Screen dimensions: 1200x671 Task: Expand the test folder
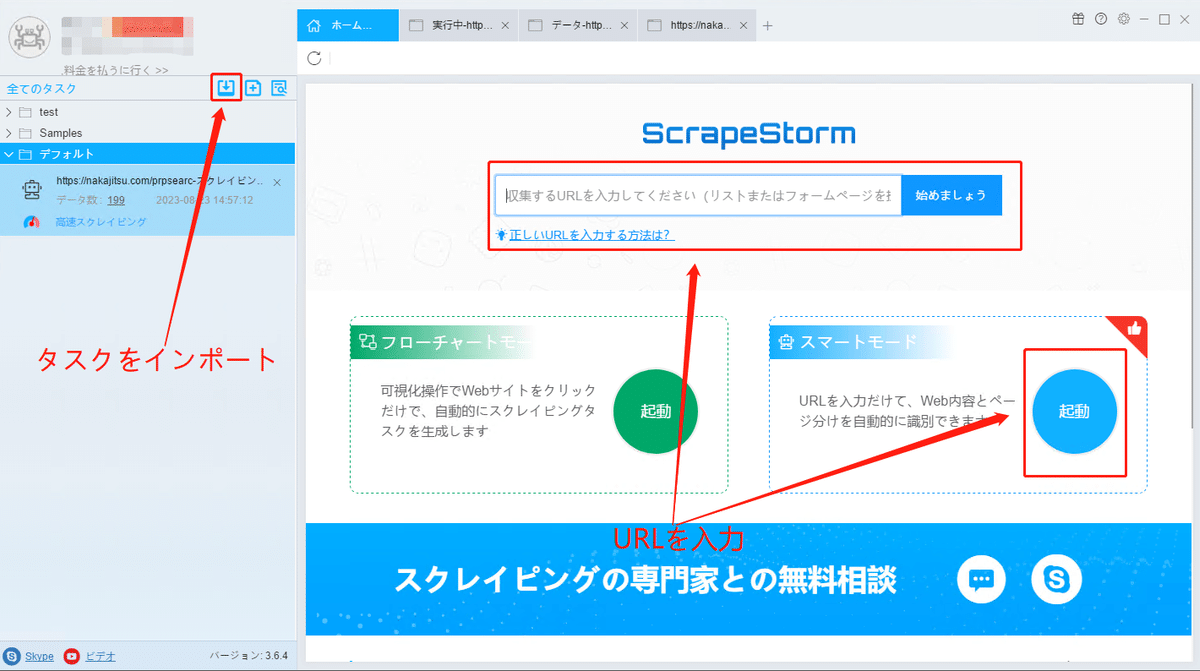click(x=9, y=112)
